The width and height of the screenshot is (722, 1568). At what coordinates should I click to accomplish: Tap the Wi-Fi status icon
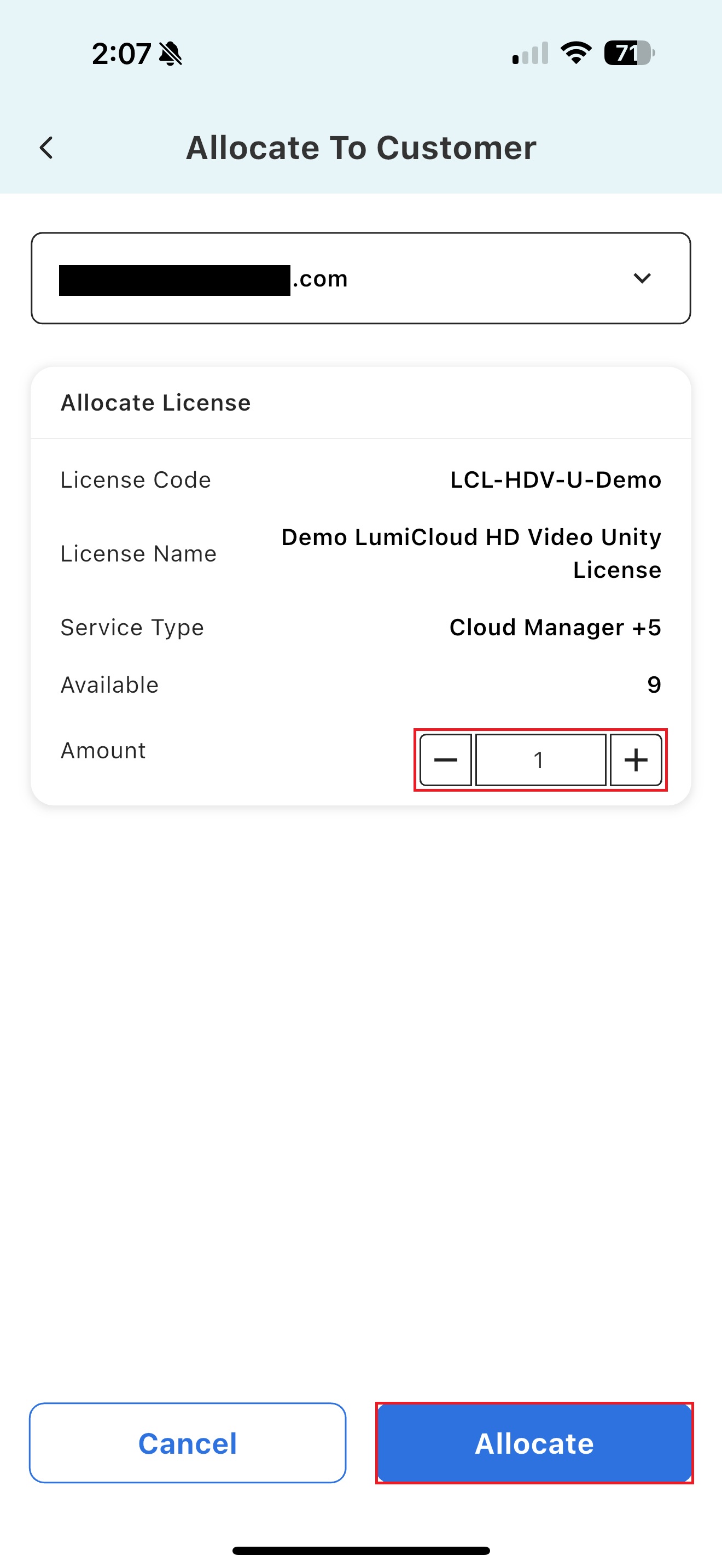[575, 53]
